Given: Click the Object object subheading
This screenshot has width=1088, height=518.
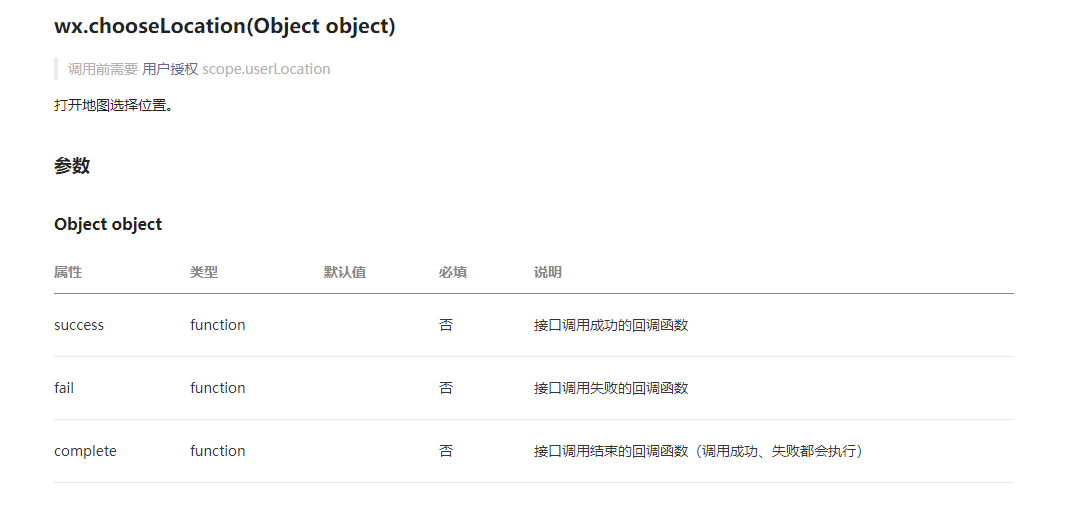Looking at the screenshot, I should click(108, 224).
